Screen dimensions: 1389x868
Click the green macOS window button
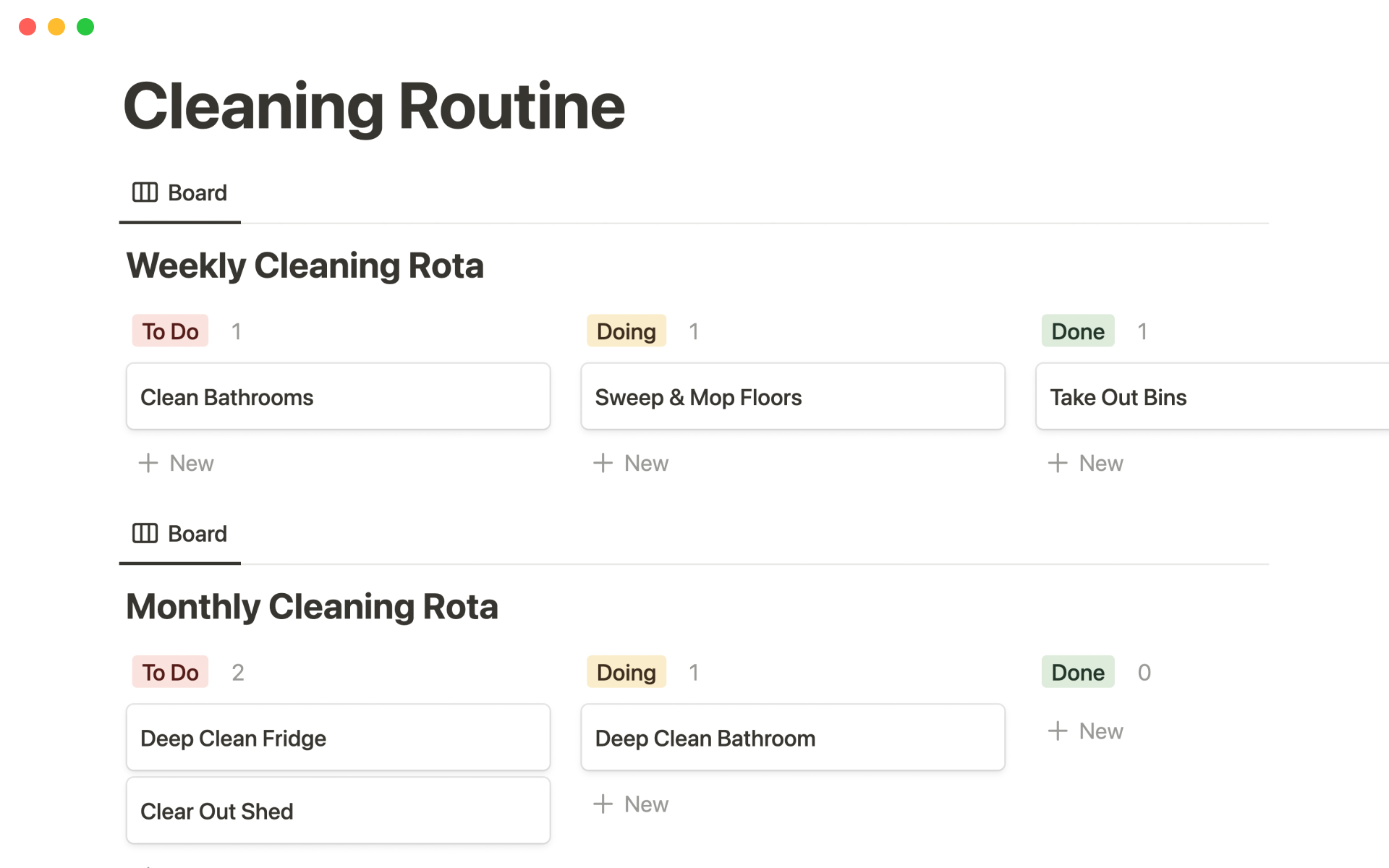[85, 27]
